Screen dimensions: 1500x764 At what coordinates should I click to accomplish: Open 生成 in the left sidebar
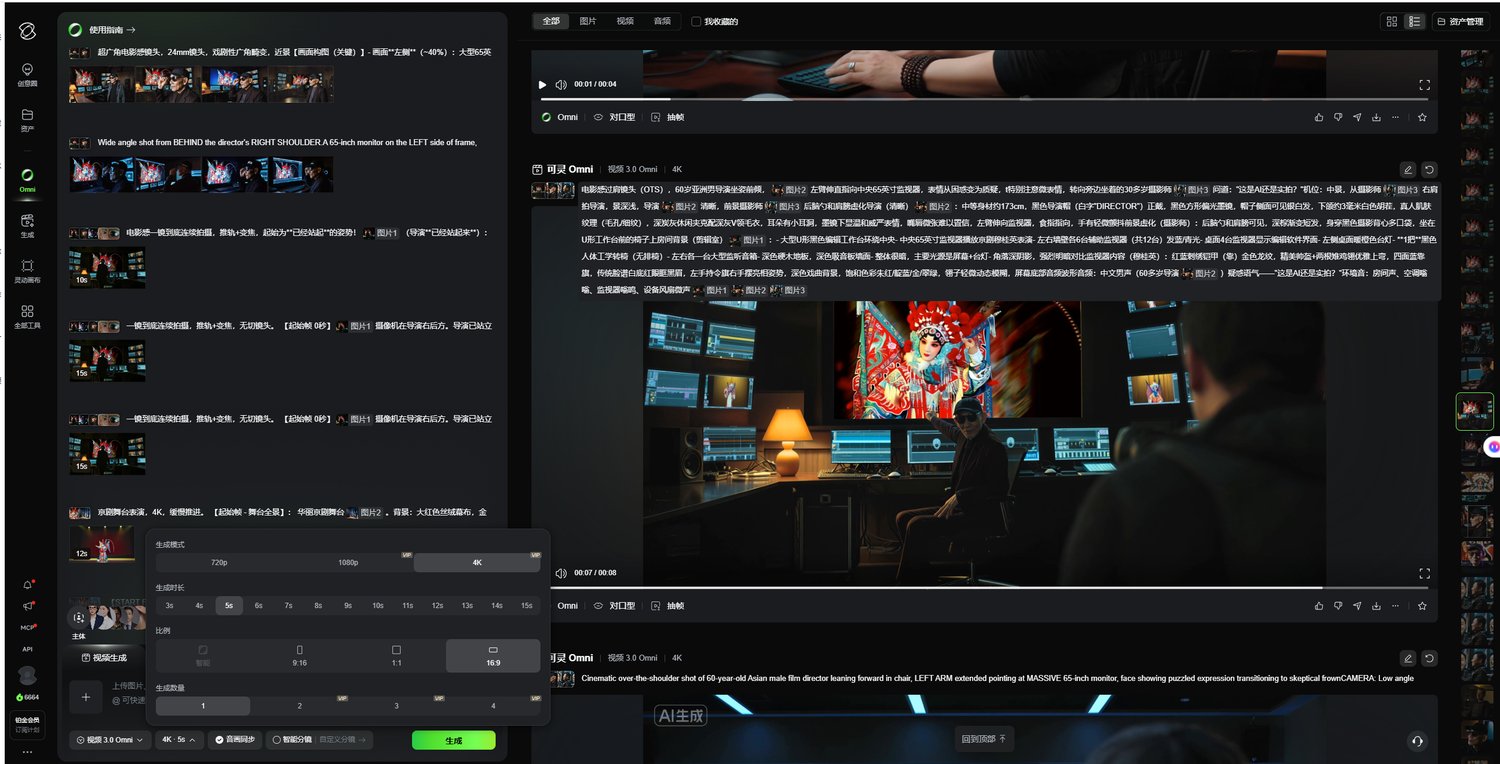pyautogui.click(x=27, y=225)
